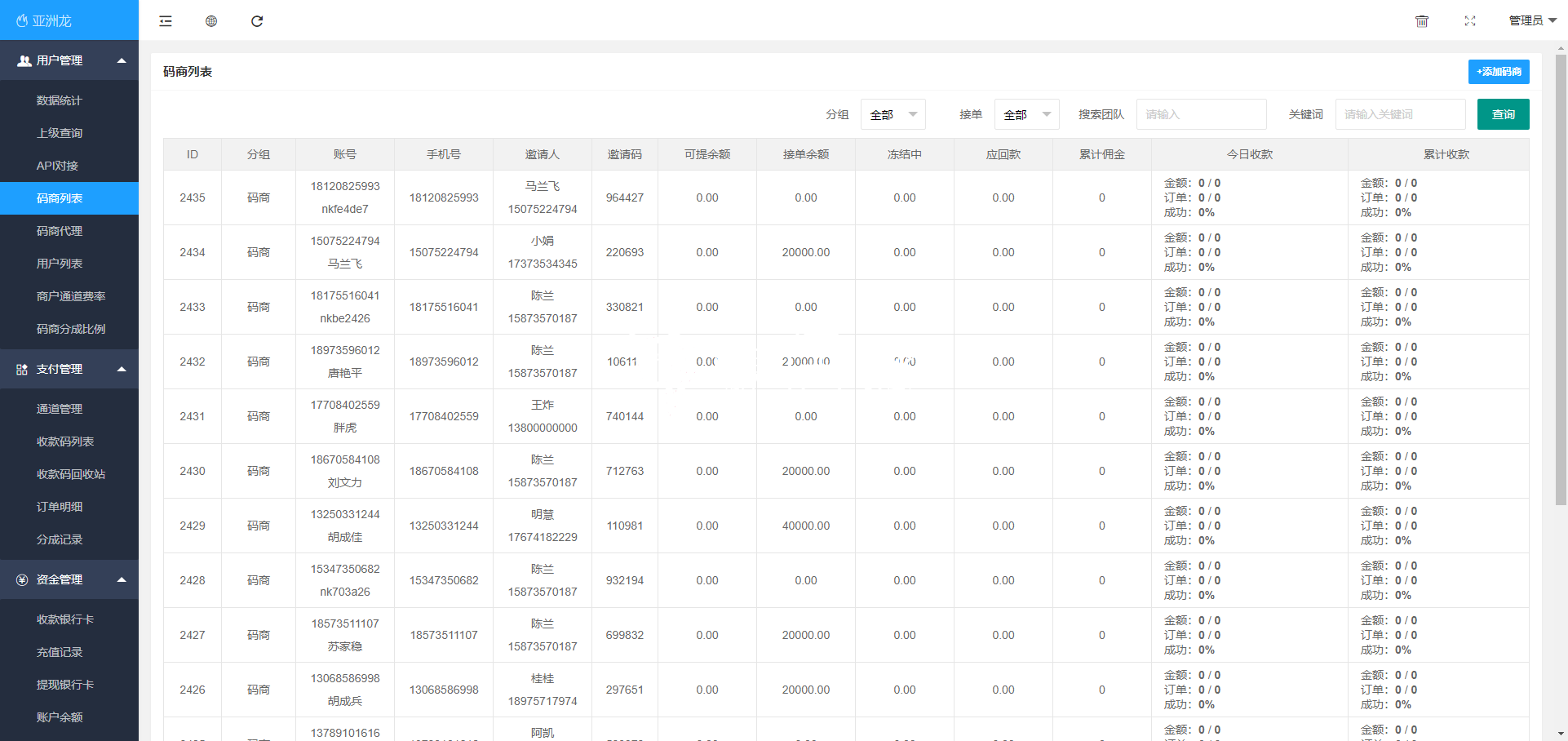Open 订单明细 menu item

(69, 507)
